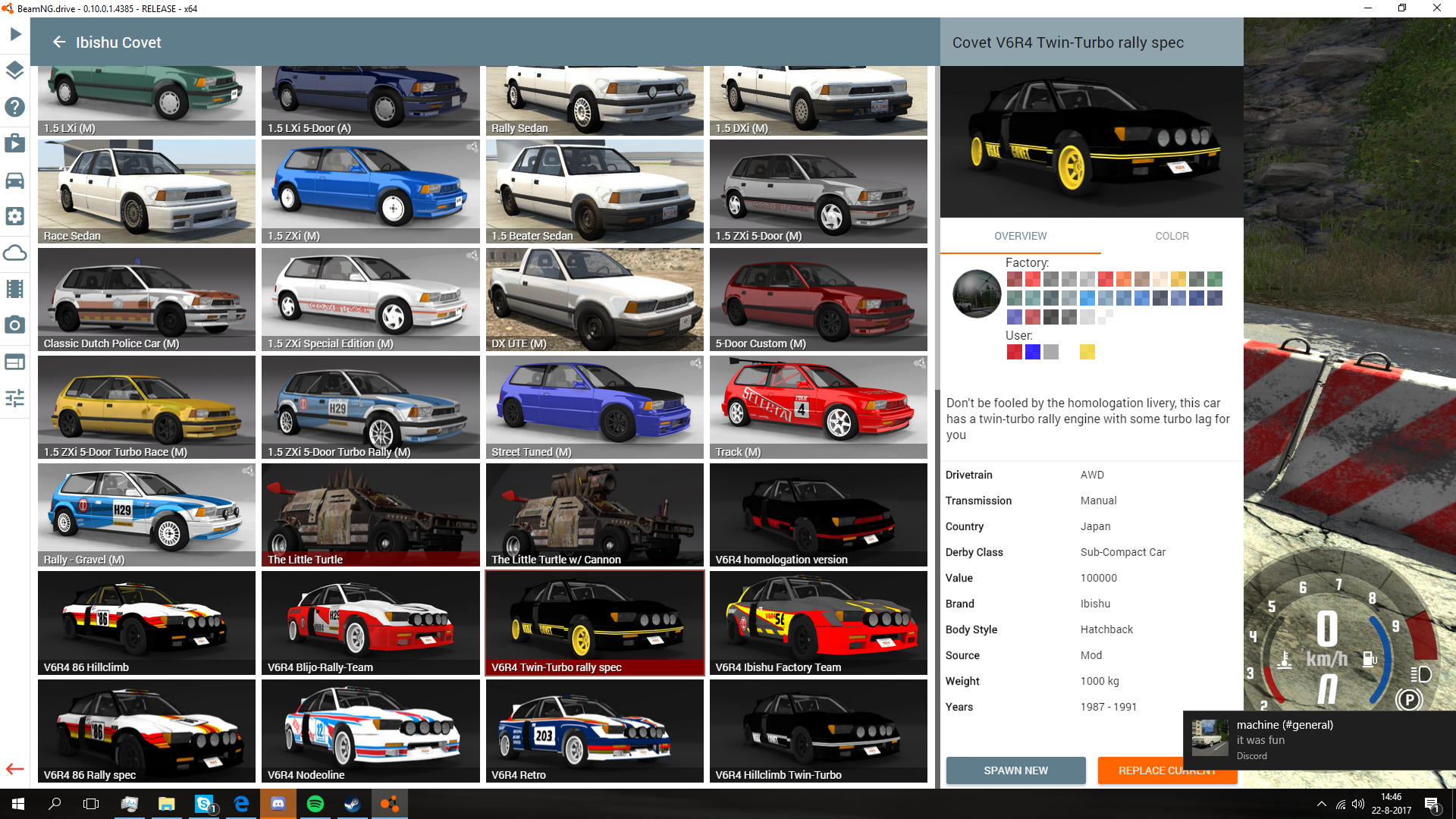Select the gray user color swatch
Screen dimensions: 1456x819
(1050, 352)
